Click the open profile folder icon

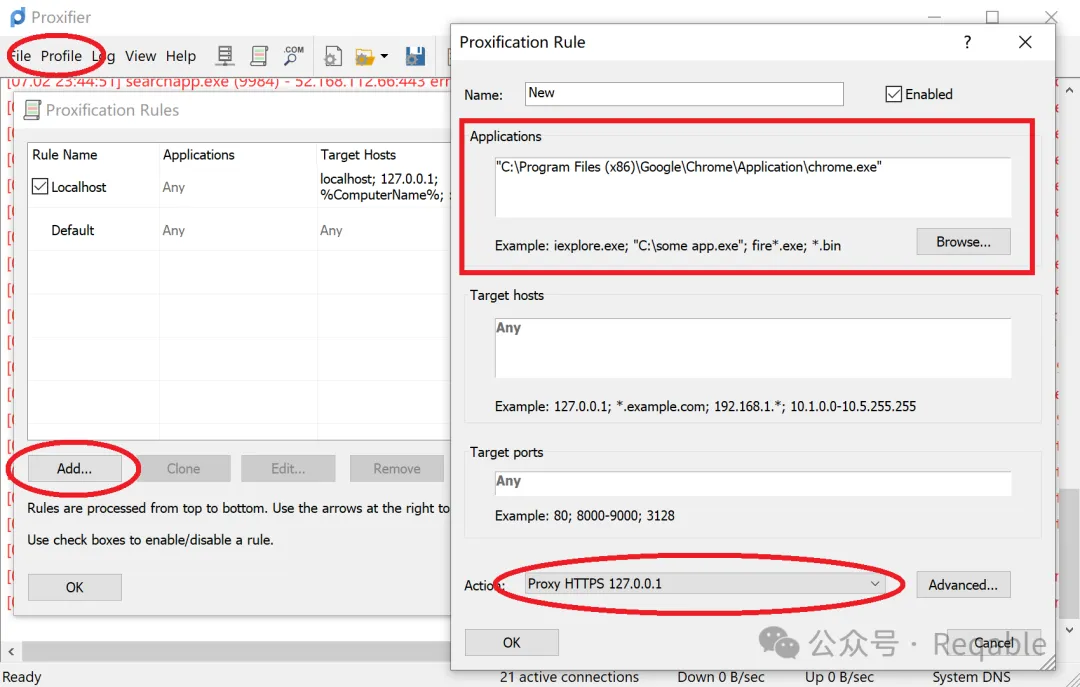tap(364, 56)
